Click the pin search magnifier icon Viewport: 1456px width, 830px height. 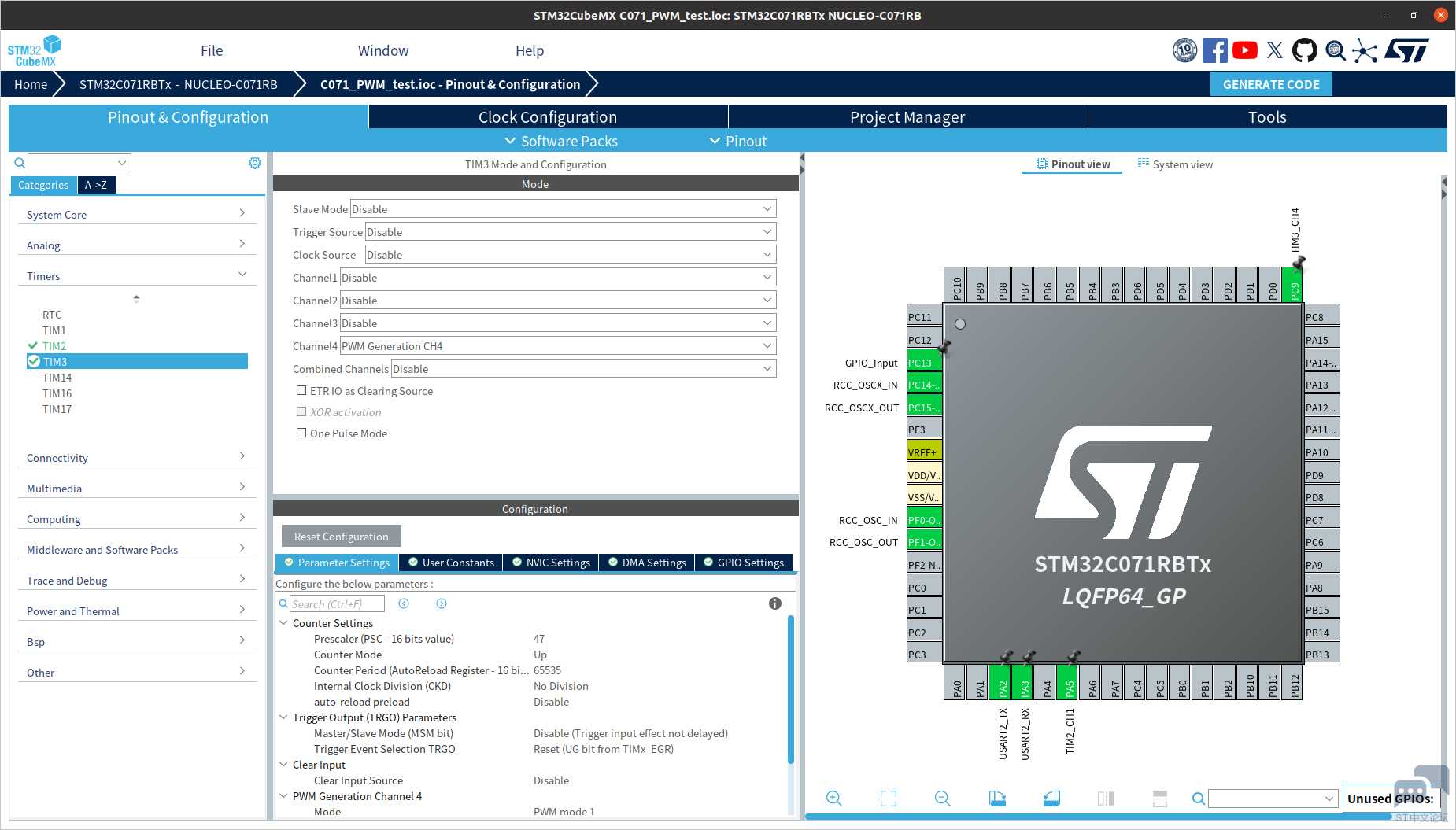1199,799
